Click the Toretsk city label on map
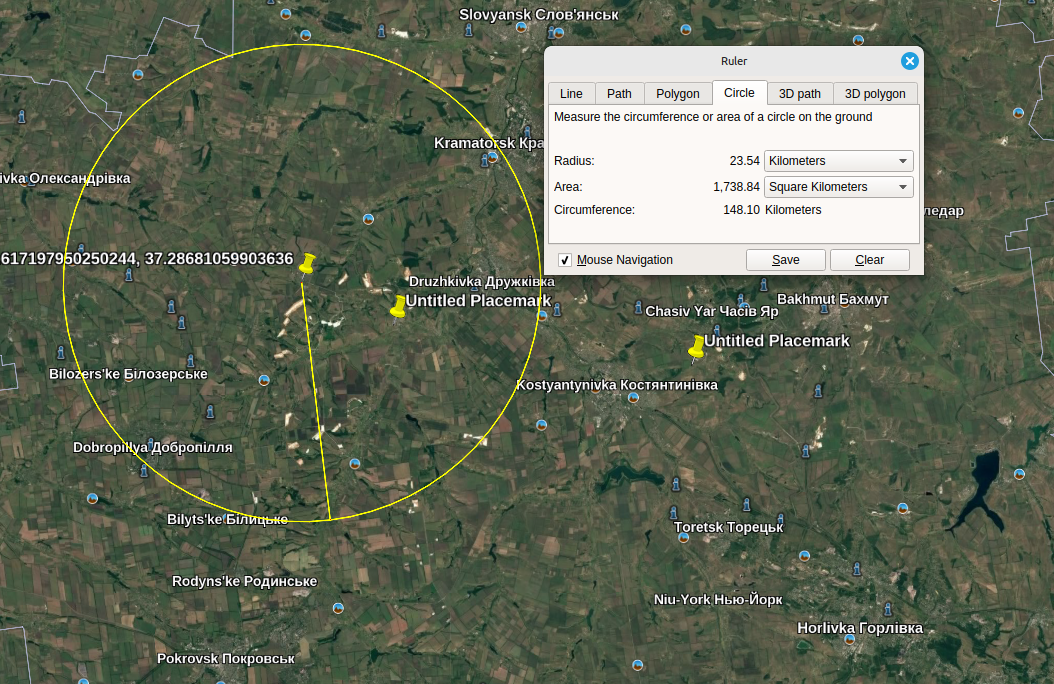This screenshot has height=684, width=1054. coord(728,527)
